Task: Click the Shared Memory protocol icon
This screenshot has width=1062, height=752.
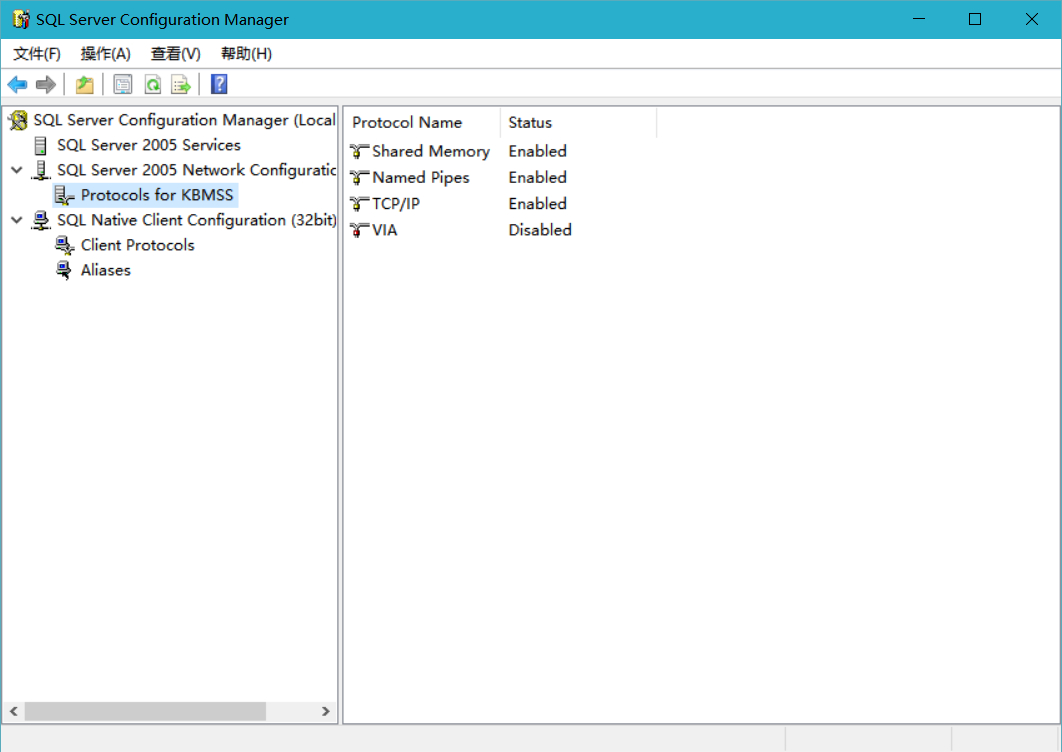Action: tap(359, 151)
